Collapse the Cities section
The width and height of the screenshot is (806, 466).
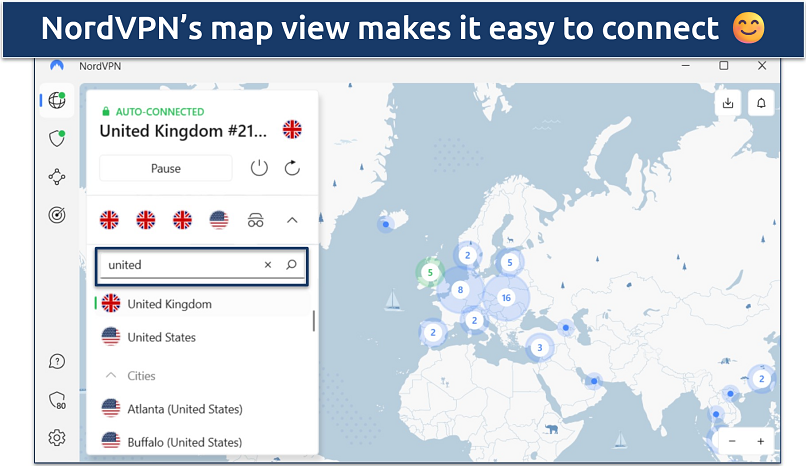tap(111, 376)
